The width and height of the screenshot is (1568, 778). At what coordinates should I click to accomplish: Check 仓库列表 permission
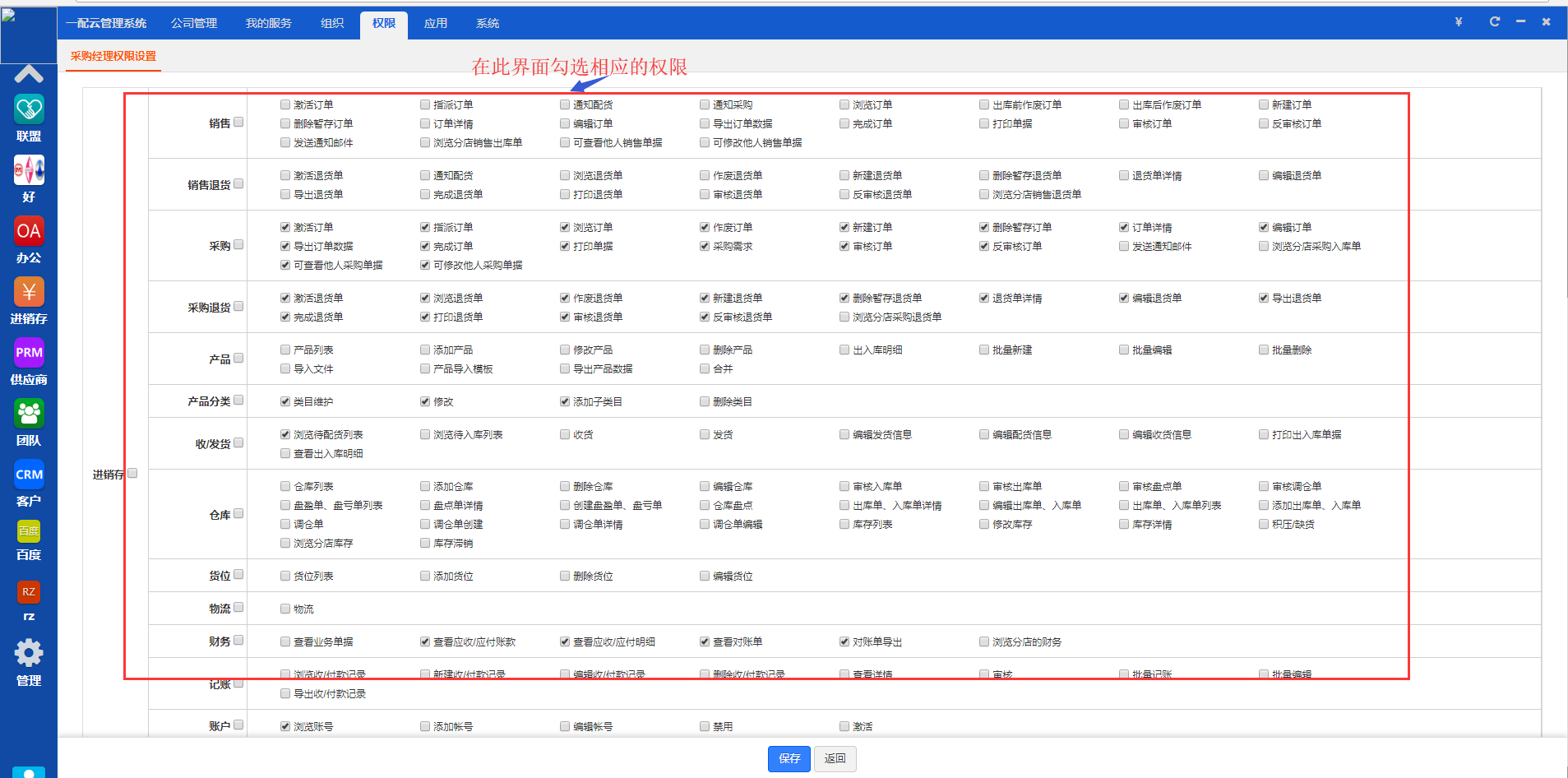(x=285, y=486)
